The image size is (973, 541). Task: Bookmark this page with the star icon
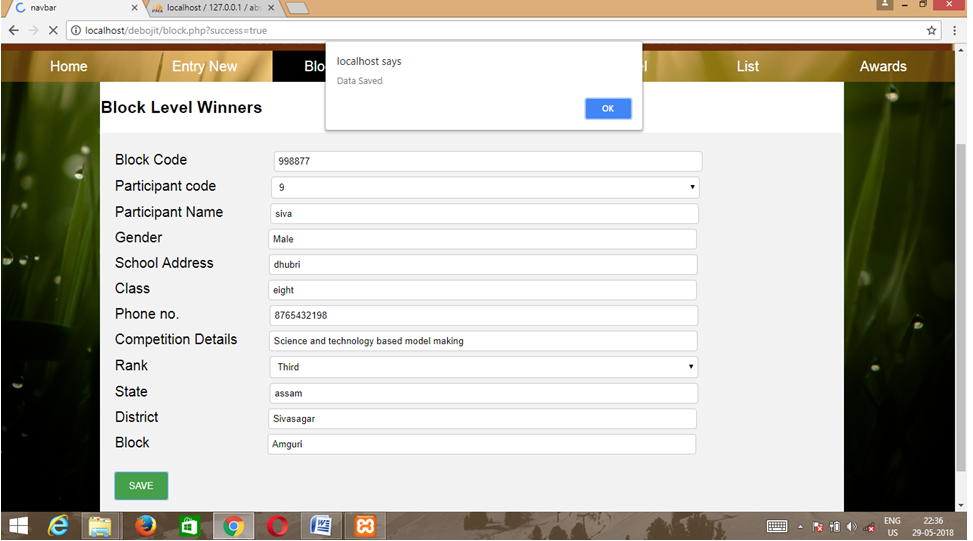pyautogui.click(x=931, y=30)
